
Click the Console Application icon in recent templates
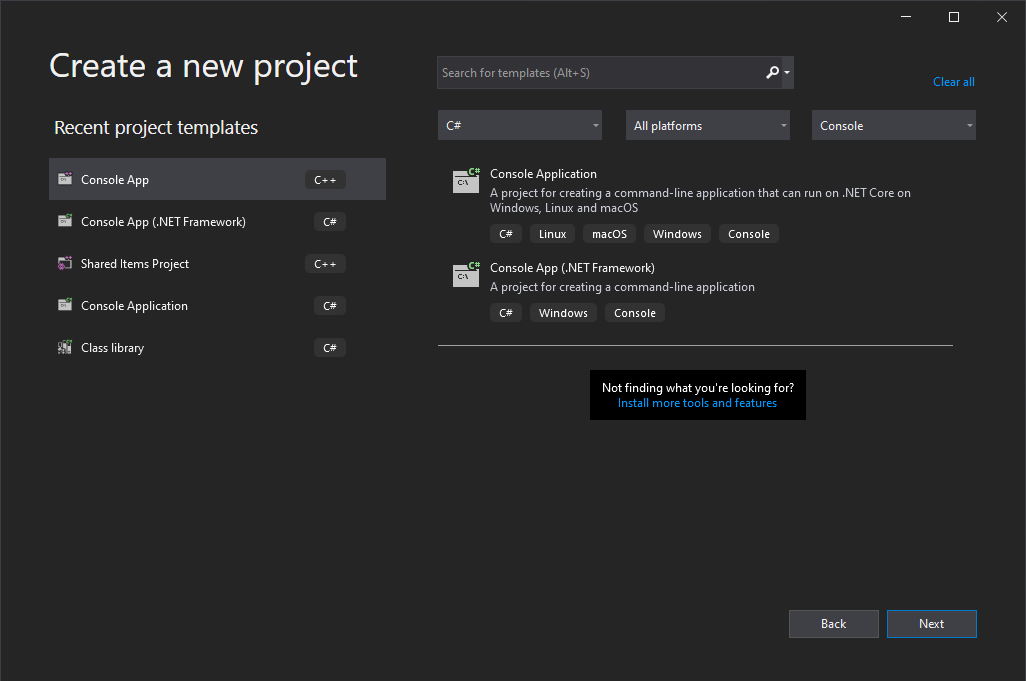pos(65,305)
